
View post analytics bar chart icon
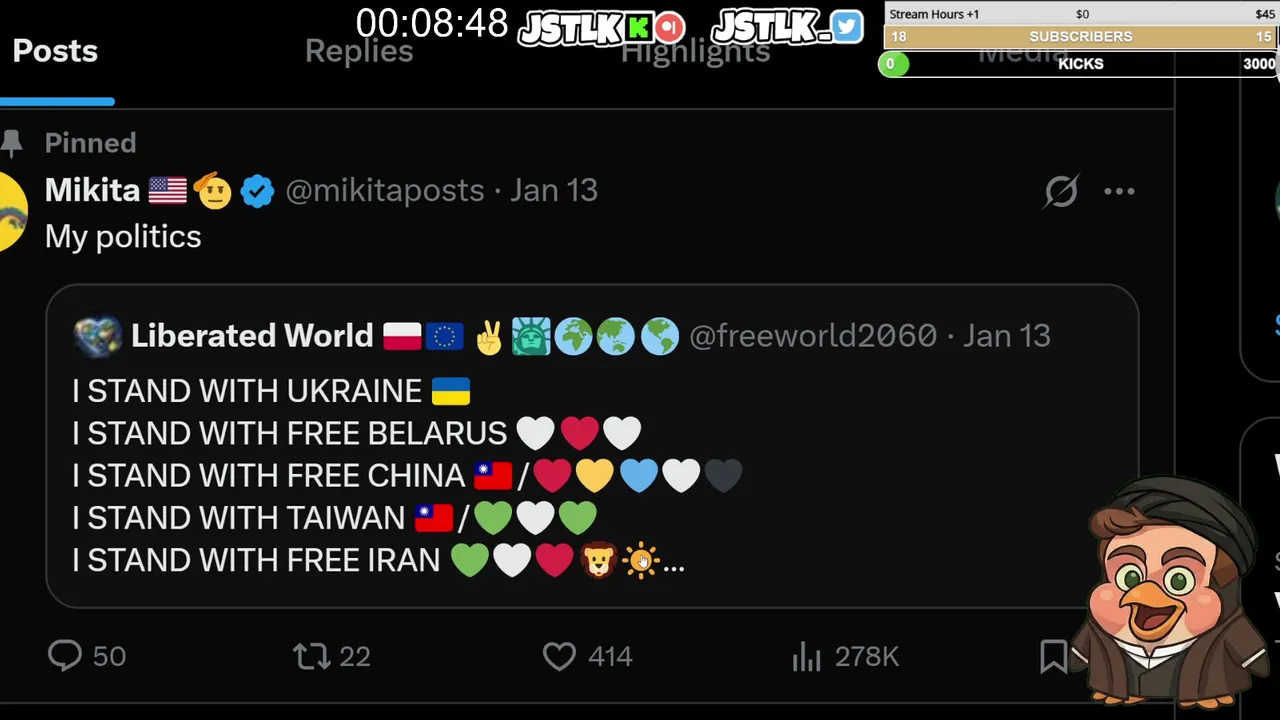[806, 656]
